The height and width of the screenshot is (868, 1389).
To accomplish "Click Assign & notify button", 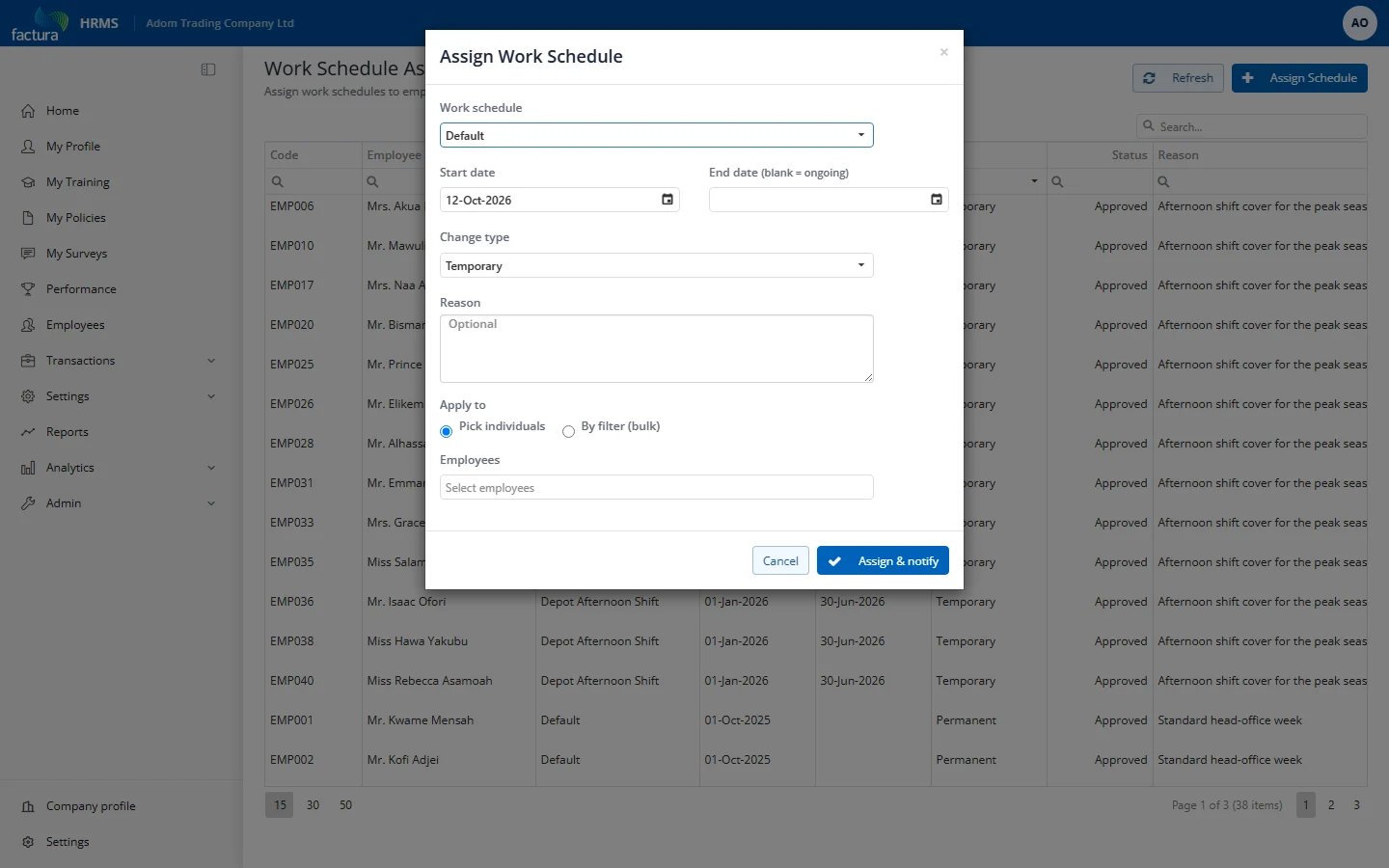I will (883, 560).
